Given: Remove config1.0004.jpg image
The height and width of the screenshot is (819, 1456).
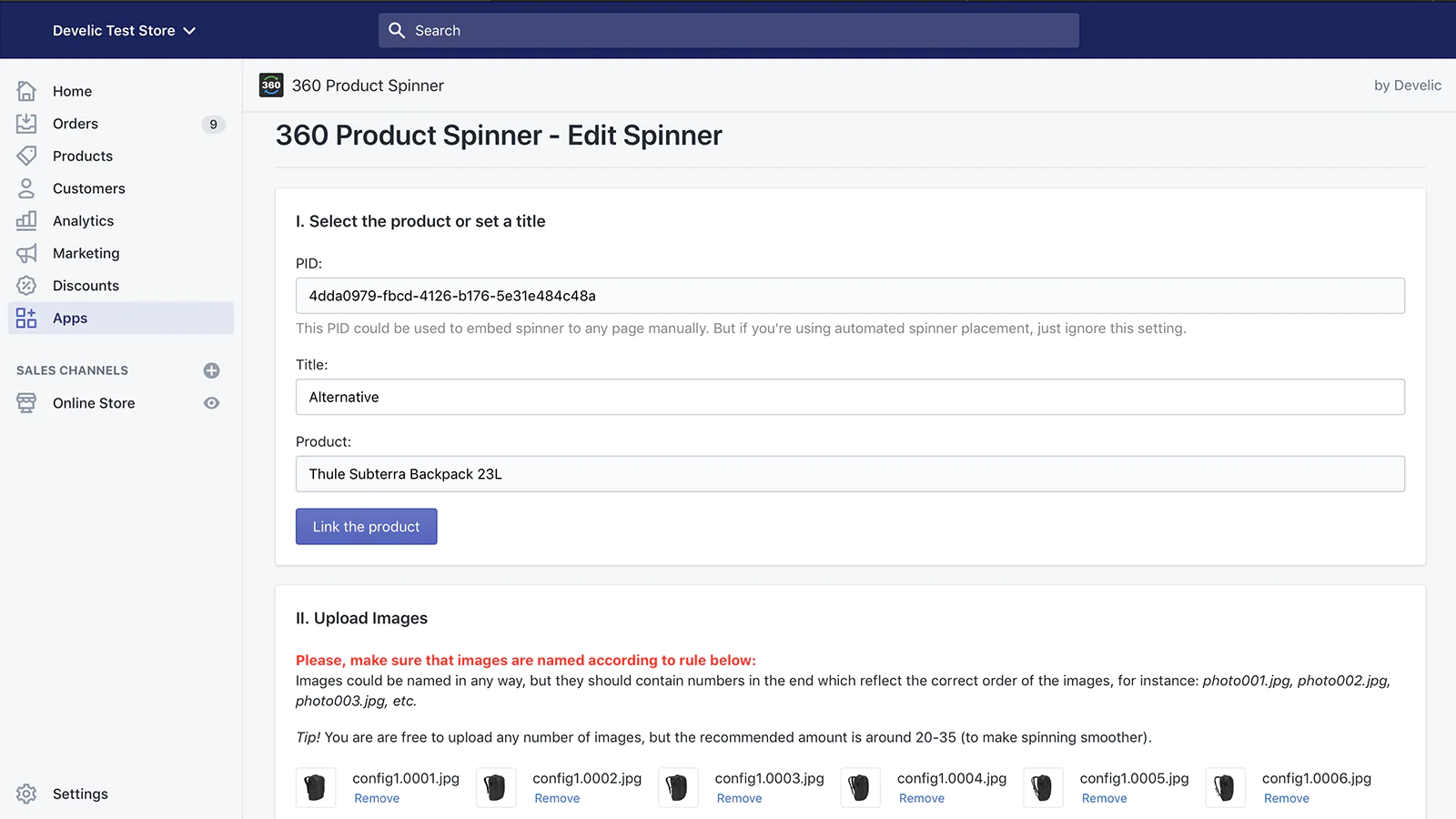Looking at the screenshot, I should pyautogui.click(x=922, y=798).
